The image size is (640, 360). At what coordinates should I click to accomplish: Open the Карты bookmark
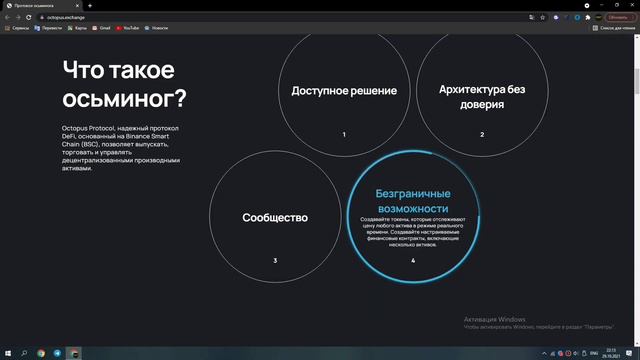pyautogui.click(x=77, y=28)
